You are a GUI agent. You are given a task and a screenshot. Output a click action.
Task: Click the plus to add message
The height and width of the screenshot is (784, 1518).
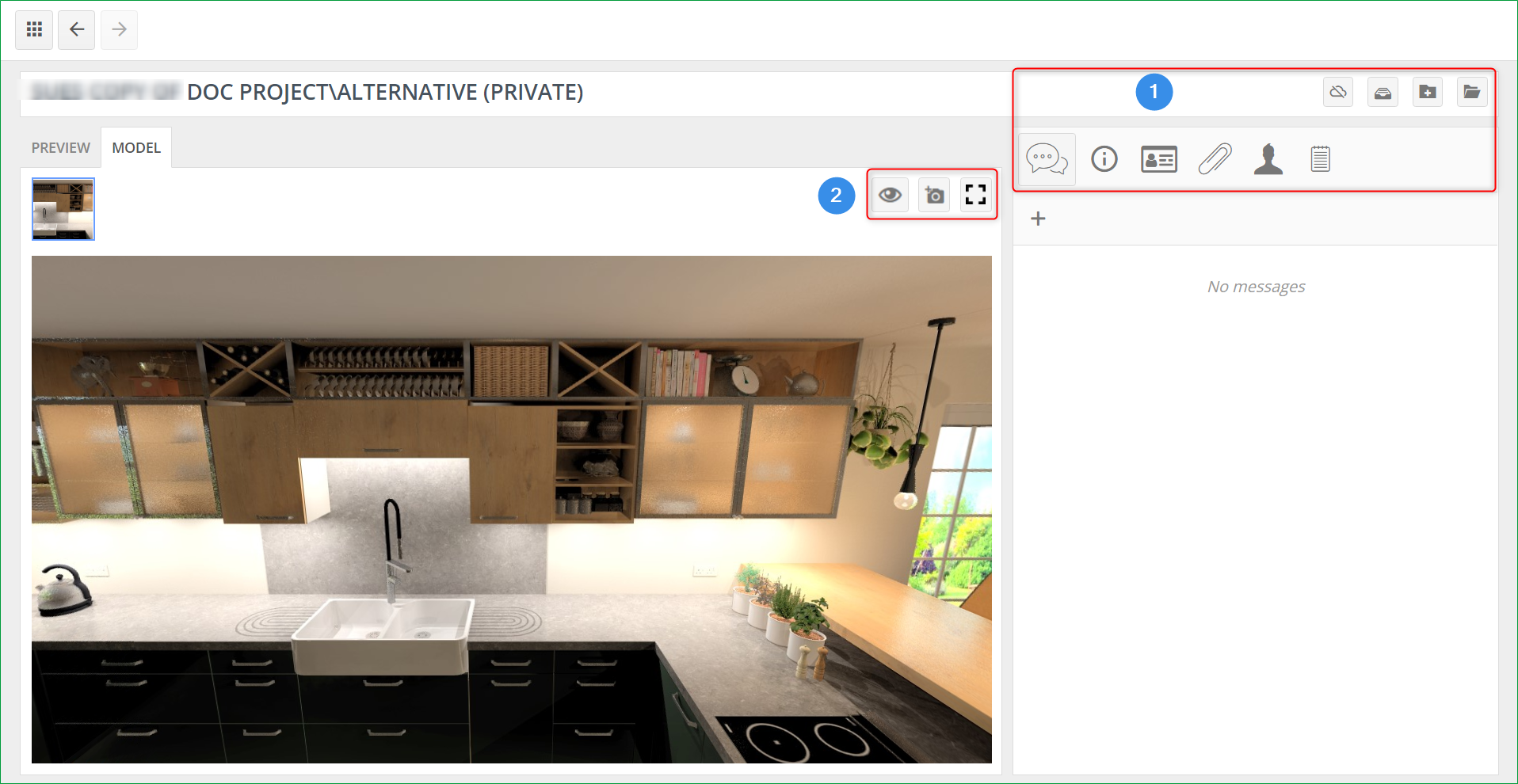click(1038, 219)
